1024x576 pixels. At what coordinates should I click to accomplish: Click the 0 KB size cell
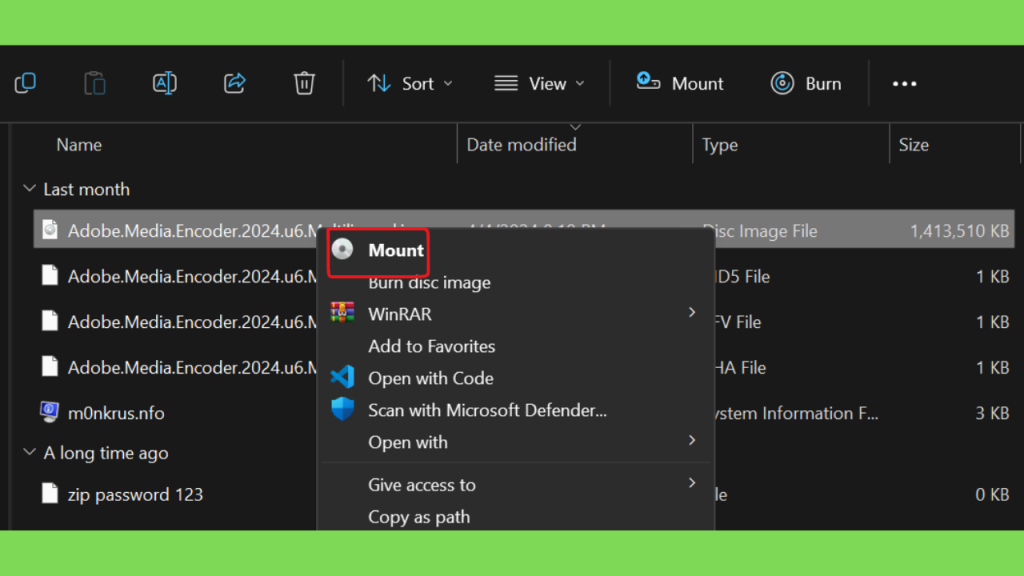pyautogui.click(x=992, y=494)
